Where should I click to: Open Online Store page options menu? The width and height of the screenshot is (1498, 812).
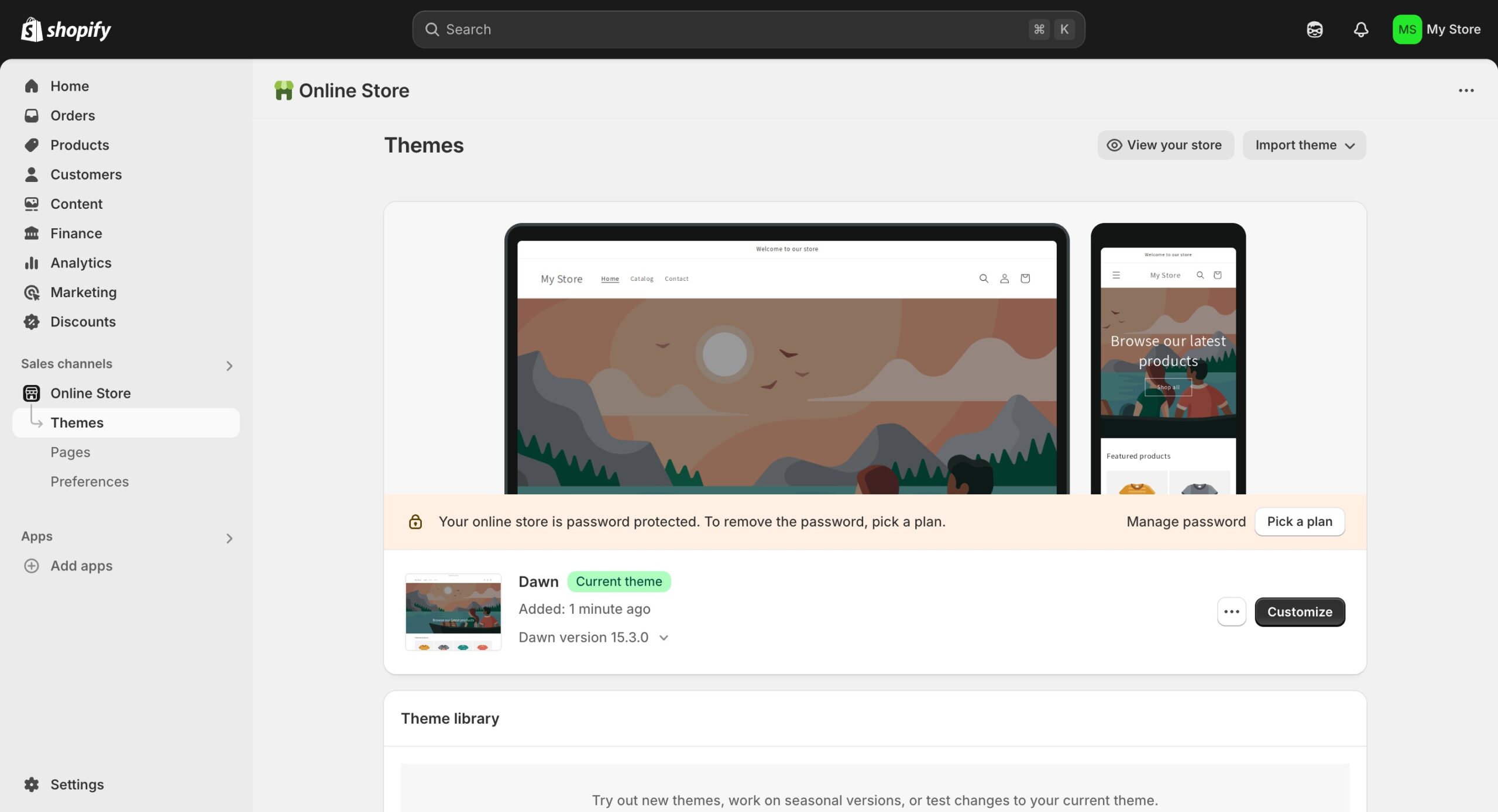coord(1466,91)
